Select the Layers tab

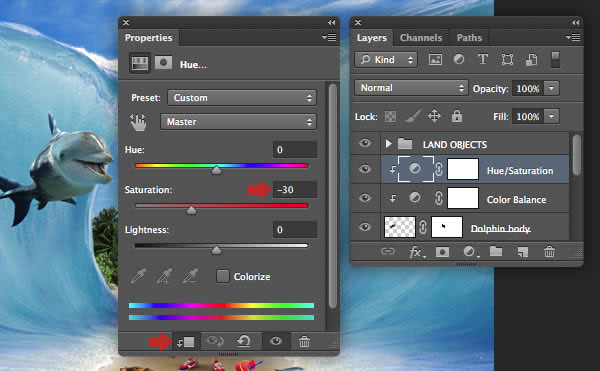point(372,37)
